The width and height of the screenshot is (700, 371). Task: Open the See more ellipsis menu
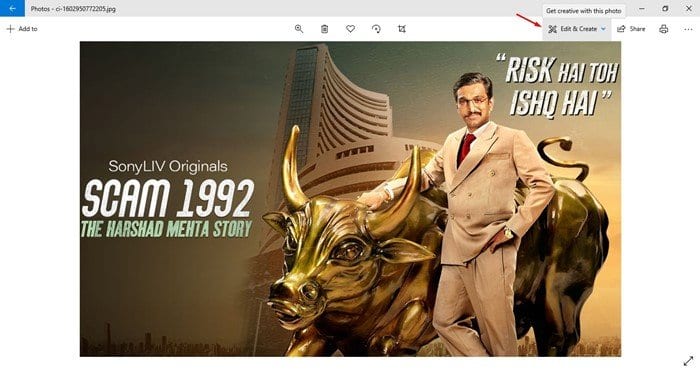tap(688, 29)
